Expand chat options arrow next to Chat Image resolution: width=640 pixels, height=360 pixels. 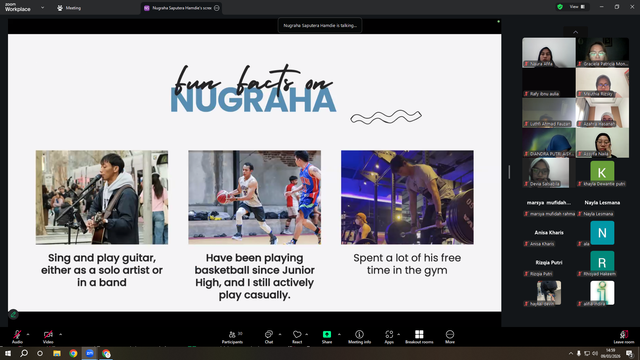point(280,334)
